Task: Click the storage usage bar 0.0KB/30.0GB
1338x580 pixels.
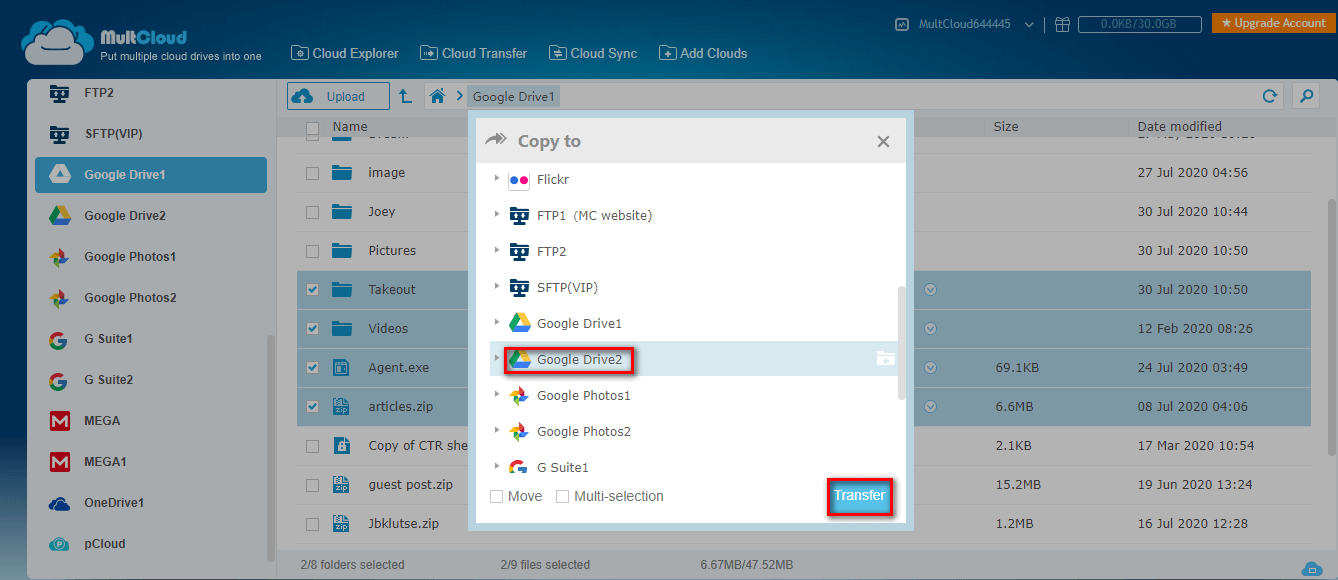Action: coord(1138,24)
